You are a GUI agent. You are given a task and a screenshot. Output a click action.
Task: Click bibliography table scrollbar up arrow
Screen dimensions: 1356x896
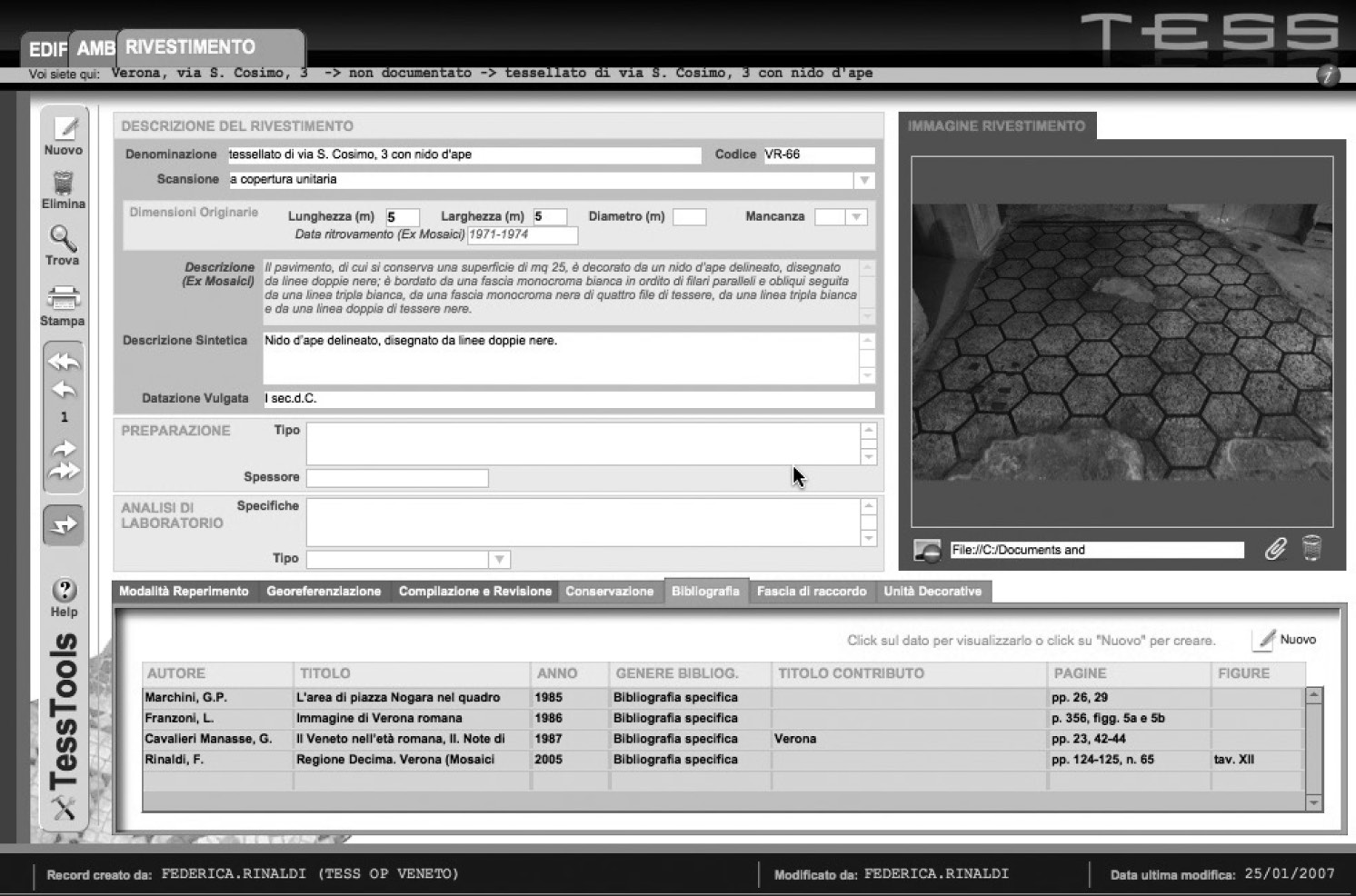coord(1313,695)
